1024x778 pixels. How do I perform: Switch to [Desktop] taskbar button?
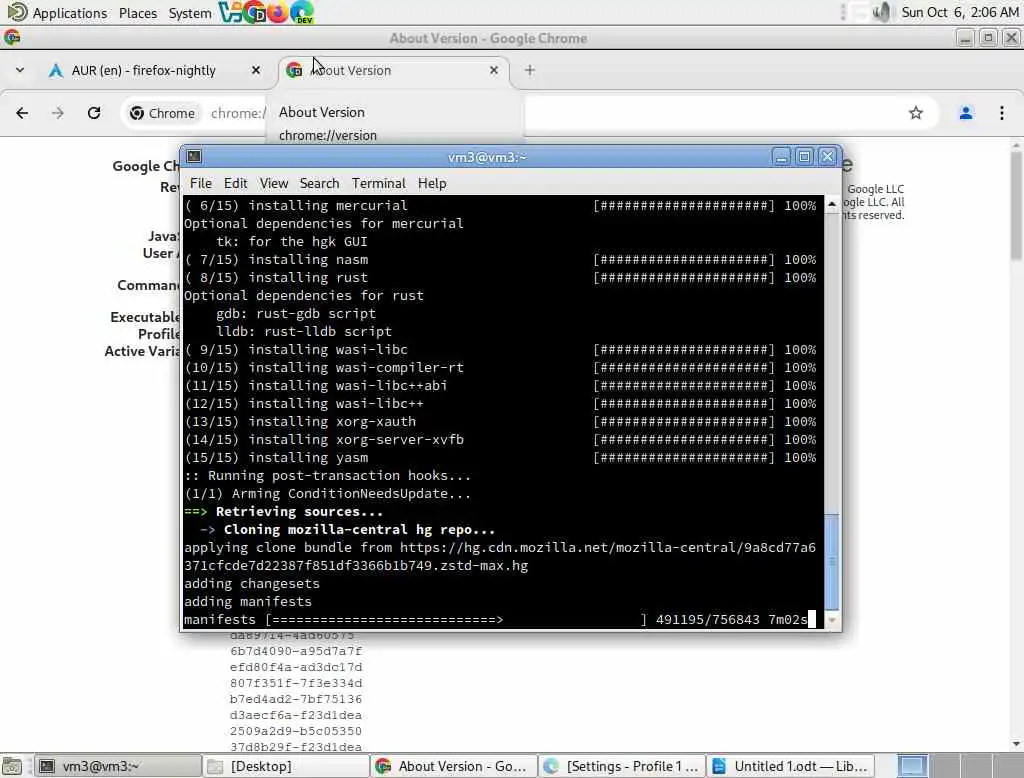coord(286,766)
